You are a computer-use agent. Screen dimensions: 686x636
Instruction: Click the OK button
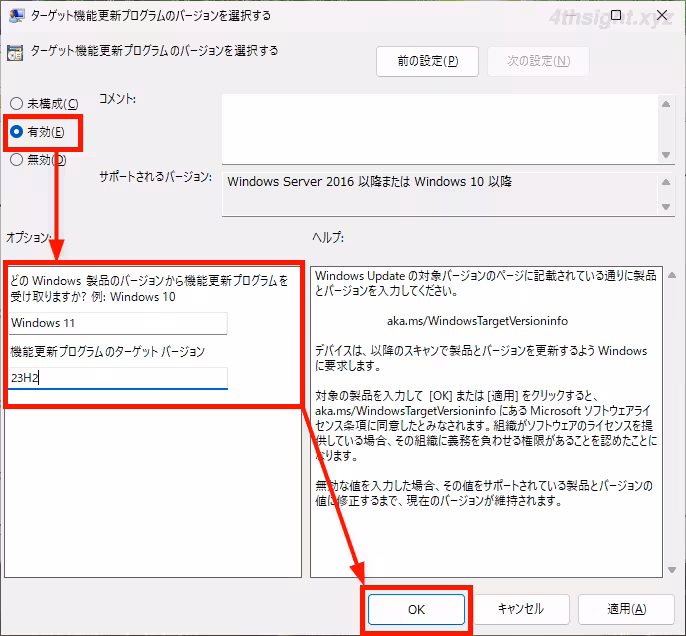(416, 609)
